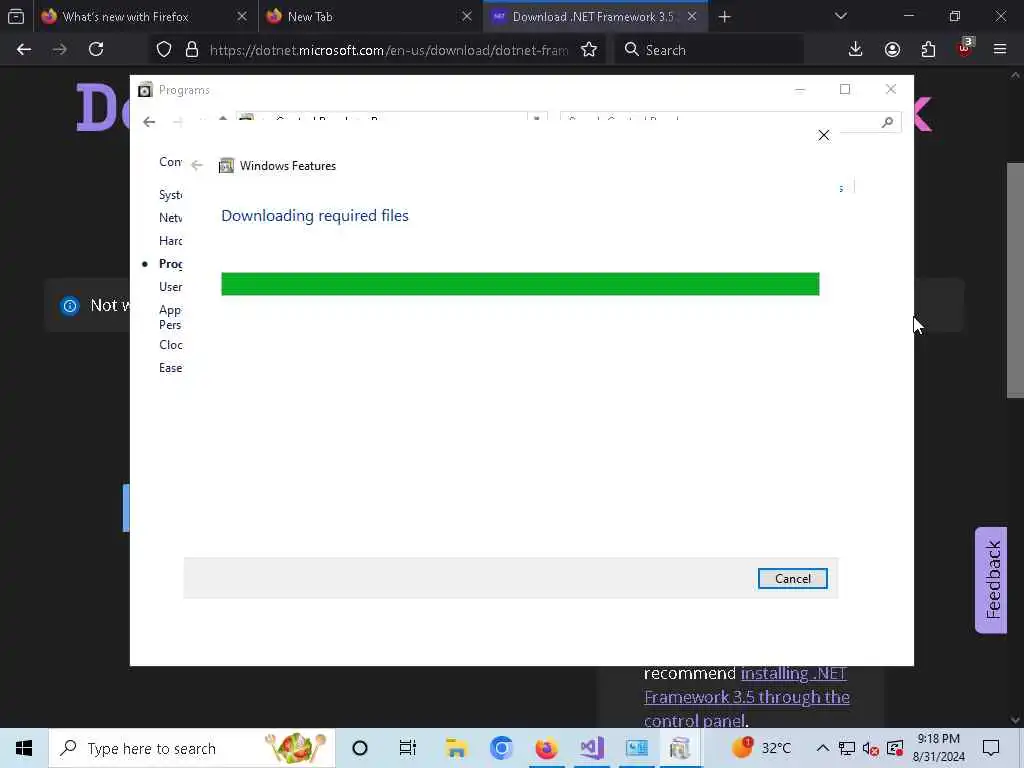Click the uBlock extension icon
Image resolution: width=1024 pixels, height=768 pixels.
965,48
